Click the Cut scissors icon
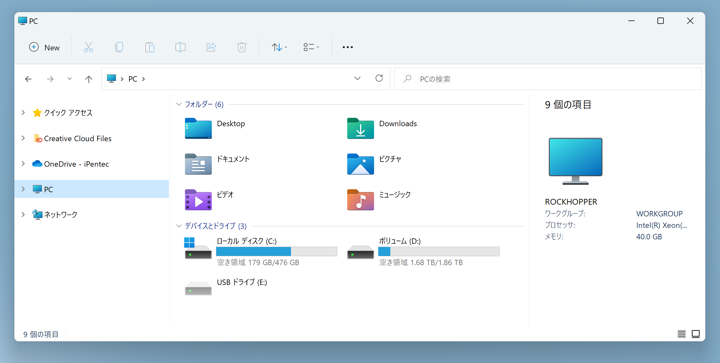This screenshot has height=363, width=720. tap(88, 47)
